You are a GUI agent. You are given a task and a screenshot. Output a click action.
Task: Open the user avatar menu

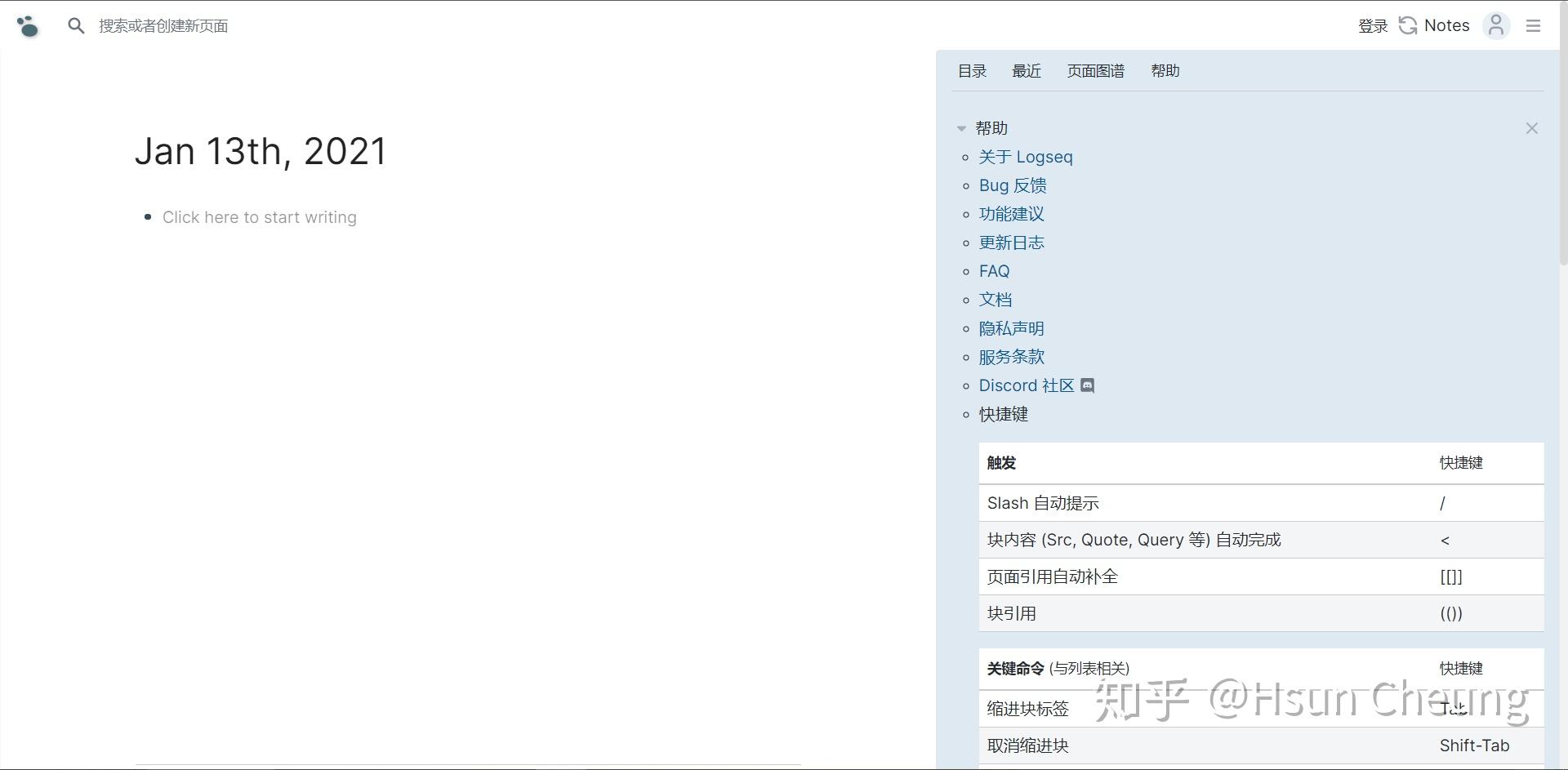pos(1495,25)
